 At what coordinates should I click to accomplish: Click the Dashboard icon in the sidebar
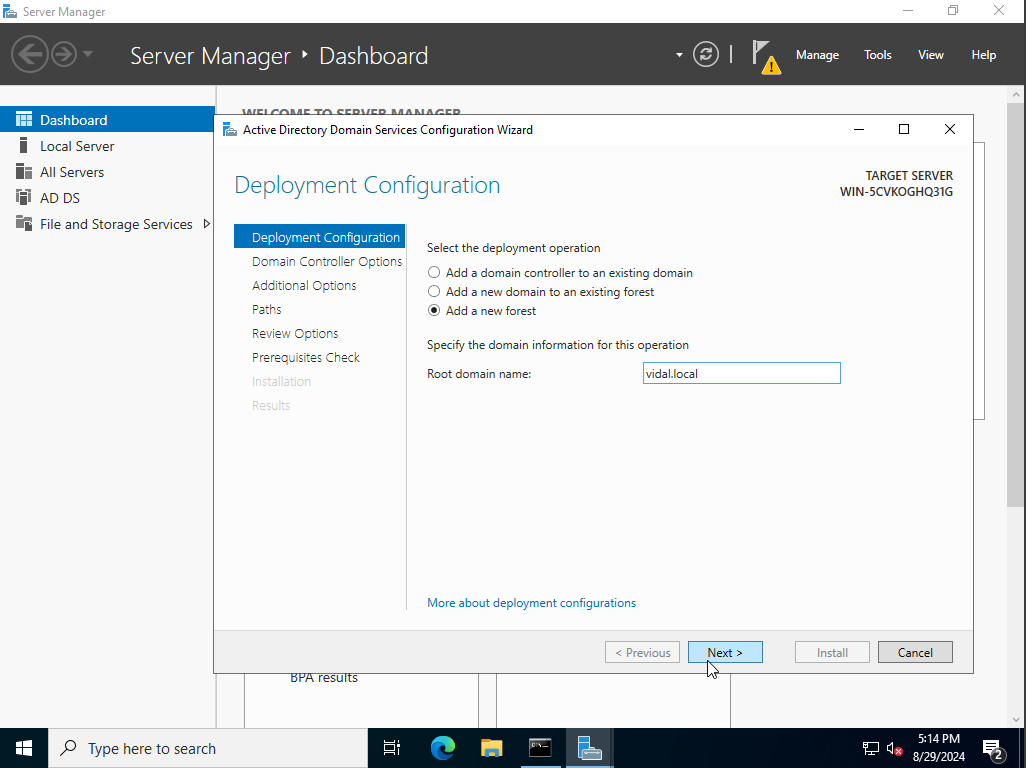[24, 119]
